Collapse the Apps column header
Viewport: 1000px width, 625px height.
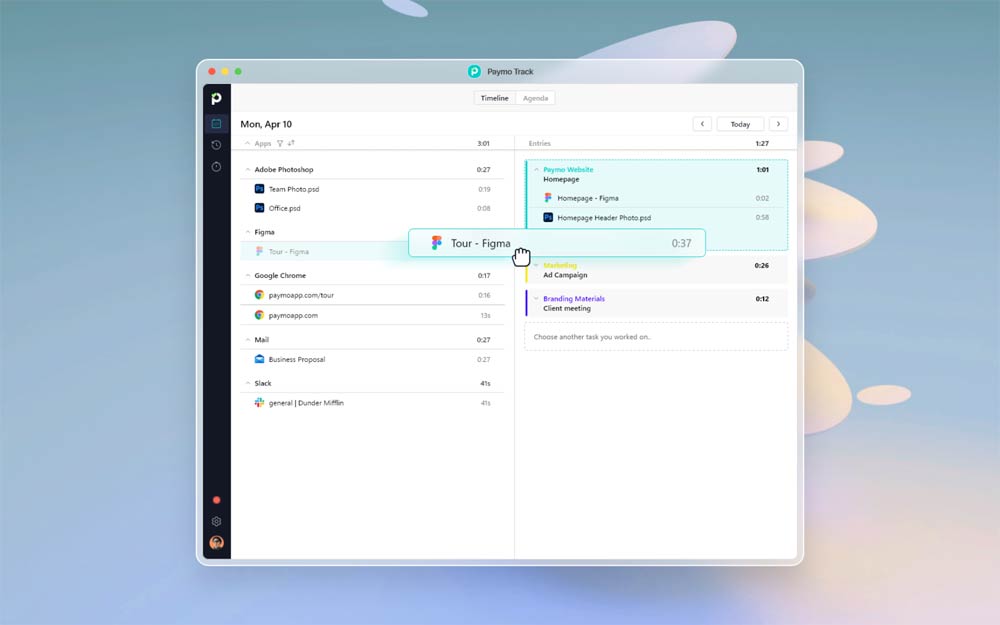(247, 143)
